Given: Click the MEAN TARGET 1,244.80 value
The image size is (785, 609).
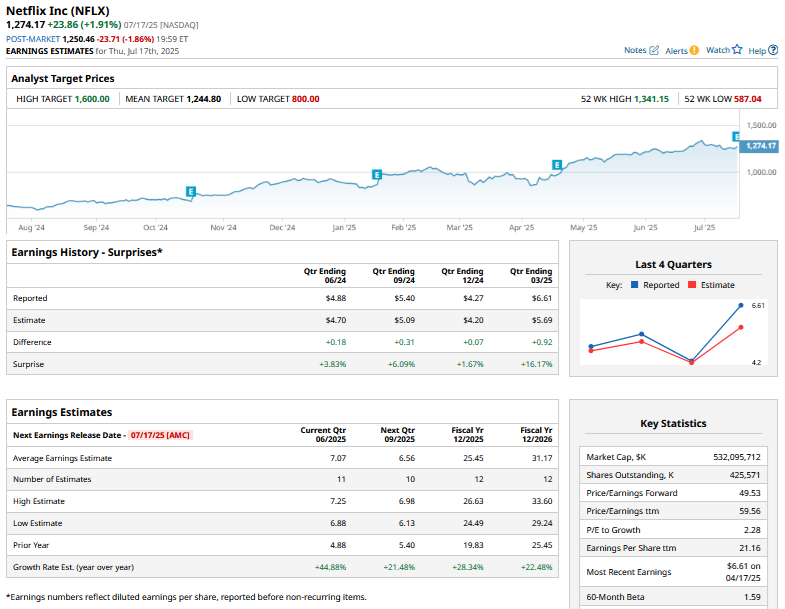Looking at the screenshot, I should [204, 99].
